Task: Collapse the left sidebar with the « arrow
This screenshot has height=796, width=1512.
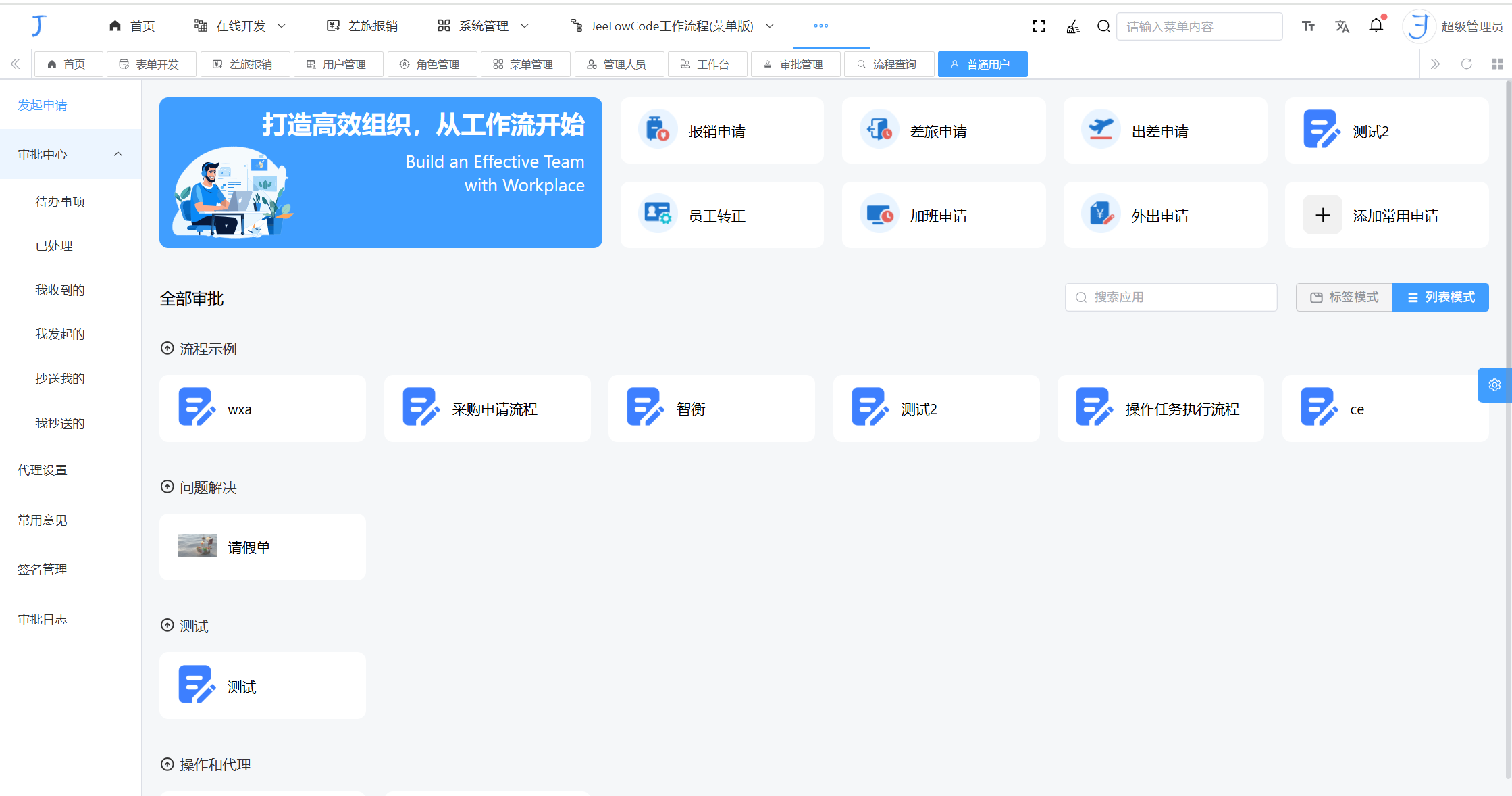Action: pos(15,64)
